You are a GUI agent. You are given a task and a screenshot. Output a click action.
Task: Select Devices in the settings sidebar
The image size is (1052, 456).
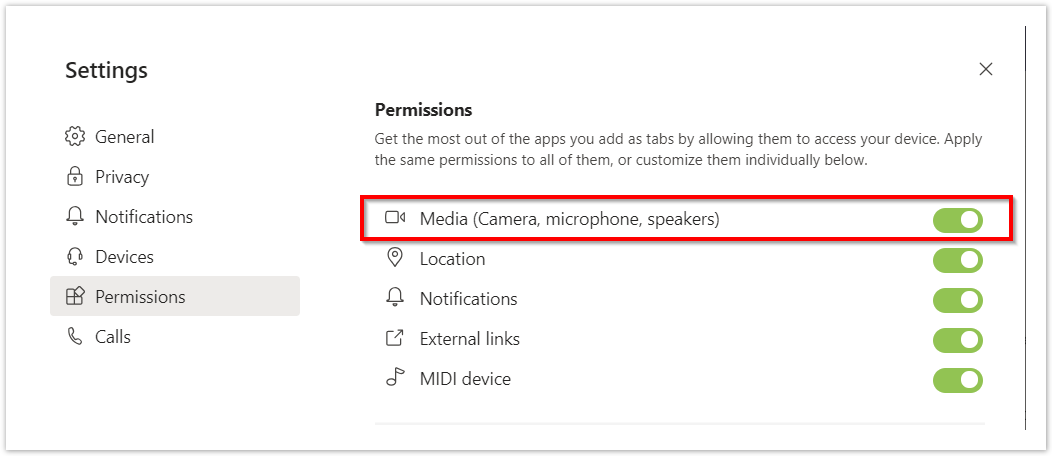click(x=124, y=257)
